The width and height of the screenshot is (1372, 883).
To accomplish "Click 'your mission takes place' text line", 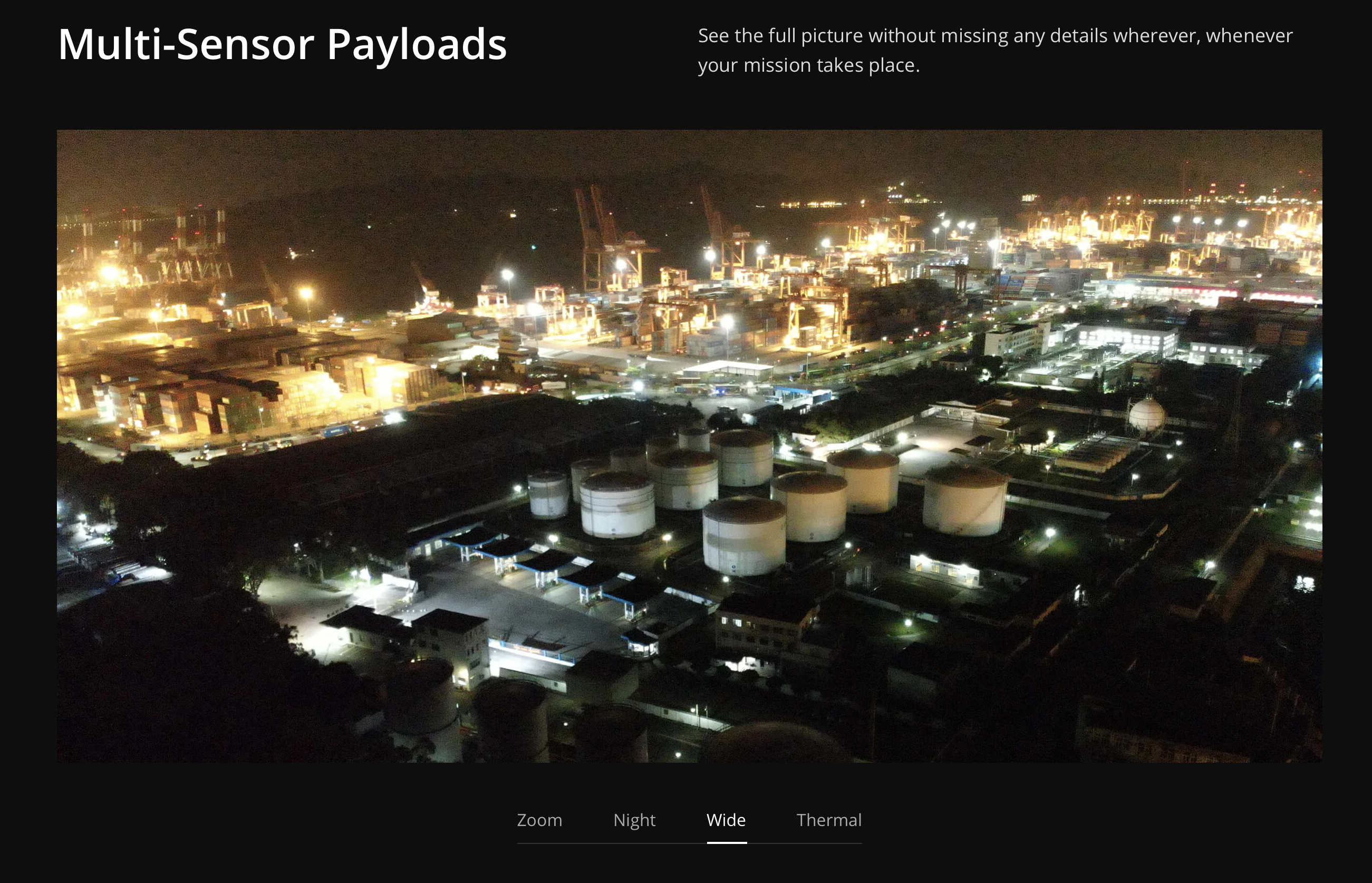I will (808, 65).
